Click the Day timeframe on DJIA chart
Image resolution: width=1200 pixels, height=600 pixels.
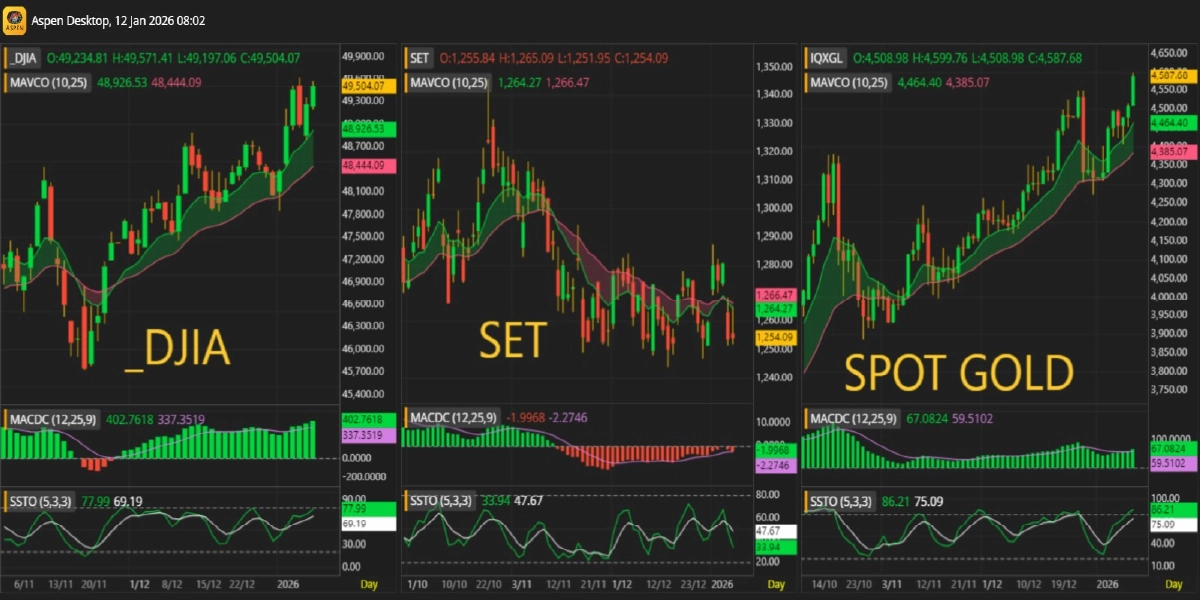coord(369,583)
